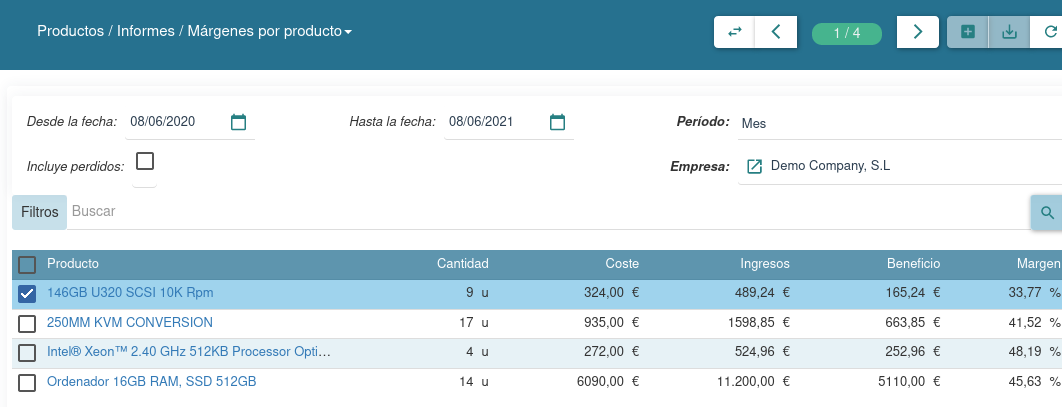Go to next record with right chevron
Viewport: 1062px width, 407px height.
coord(917,32)
